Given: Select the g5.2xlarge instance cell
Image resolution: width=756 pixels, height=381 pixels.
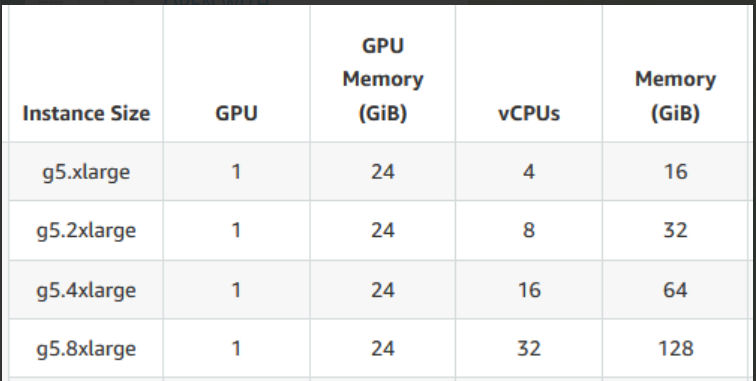Looking at the screenshot, I should point(86,231).
